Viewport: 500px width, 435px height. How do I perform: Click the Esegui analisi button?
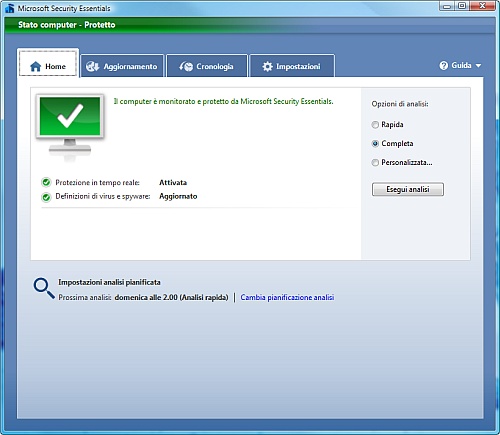[408, 189]
